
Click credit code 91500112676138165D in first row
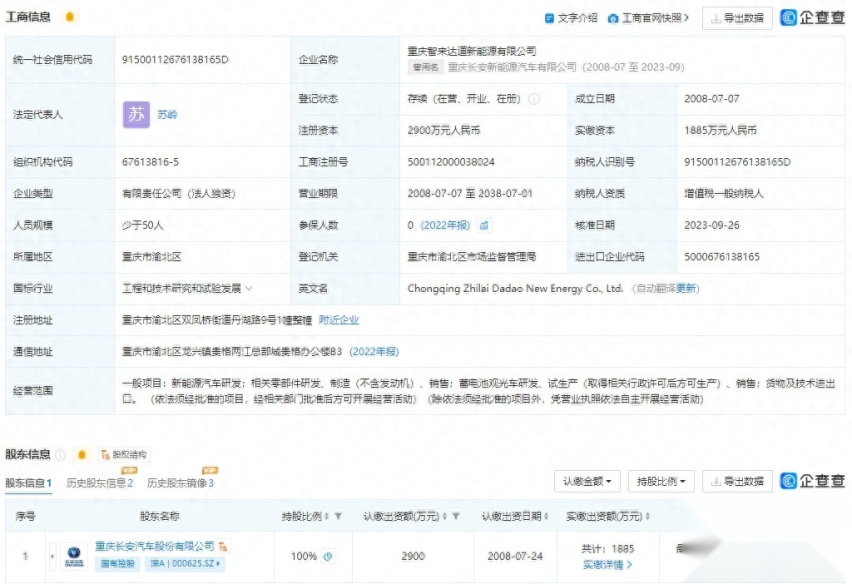point(175,59)
